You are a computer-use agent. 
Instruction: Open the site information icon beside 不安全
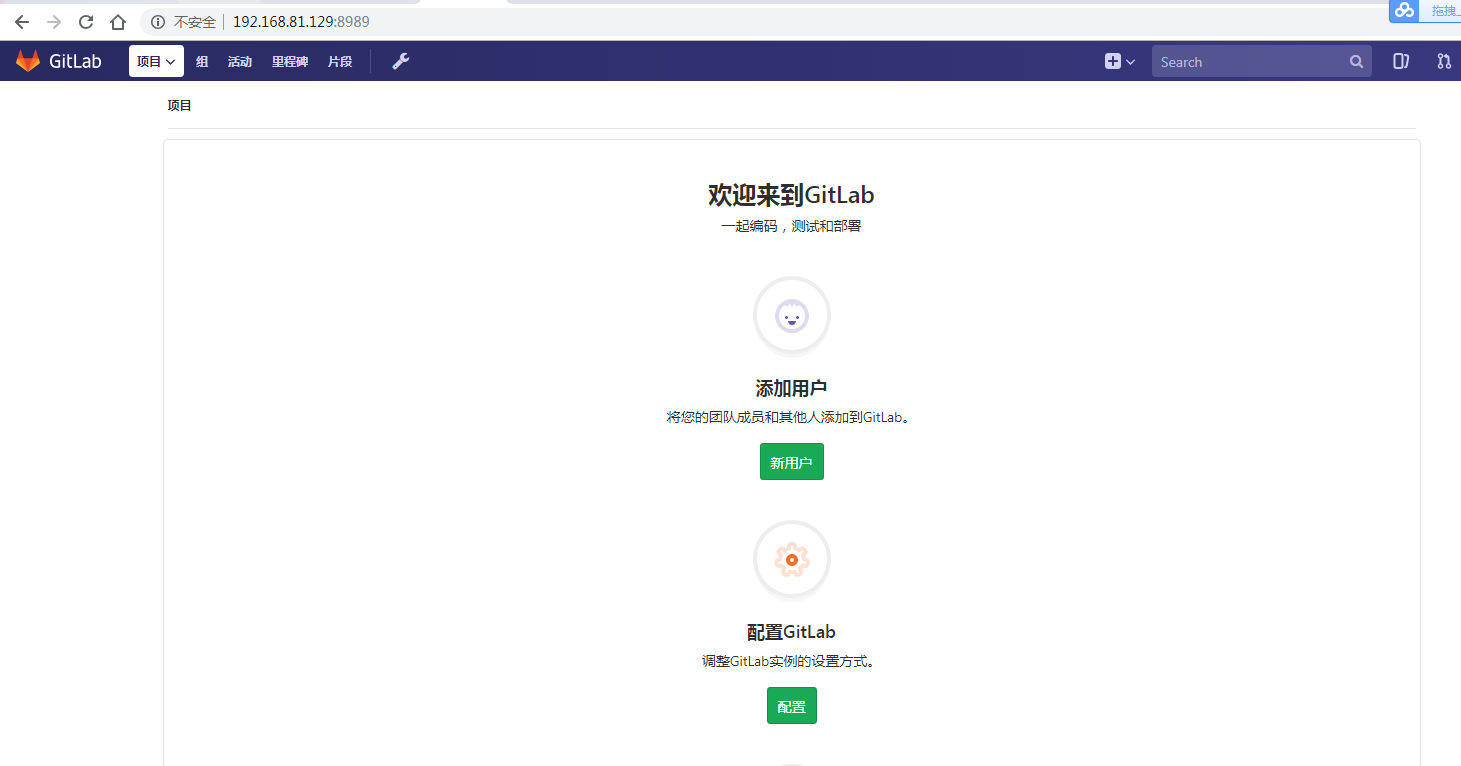[x=158, y=22]
